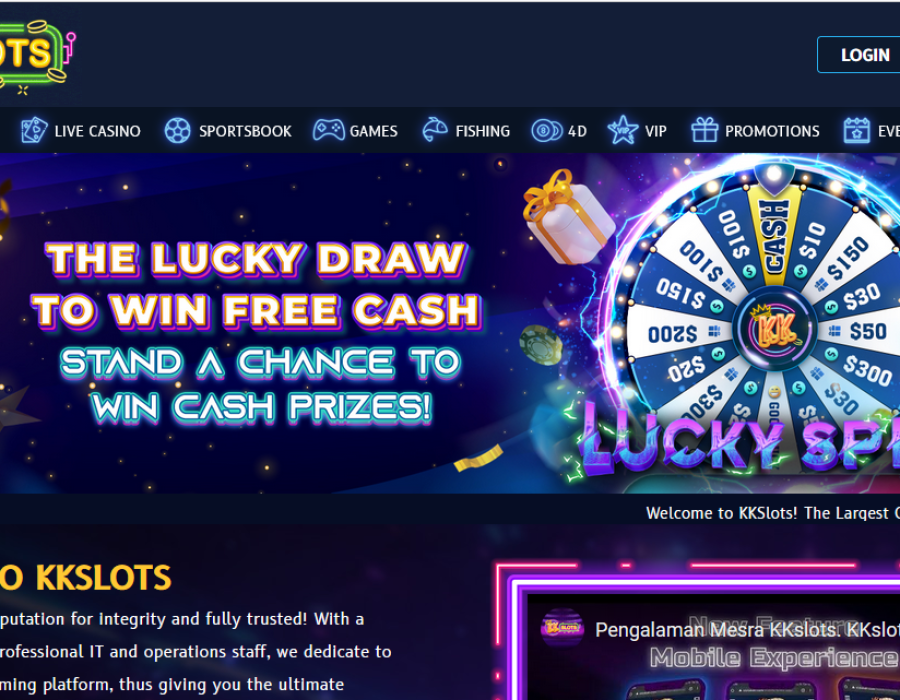900x700 pixels.
Task: Click the KK emblem at wheel center
Action: pyautogui.click(x=774, y=329)
